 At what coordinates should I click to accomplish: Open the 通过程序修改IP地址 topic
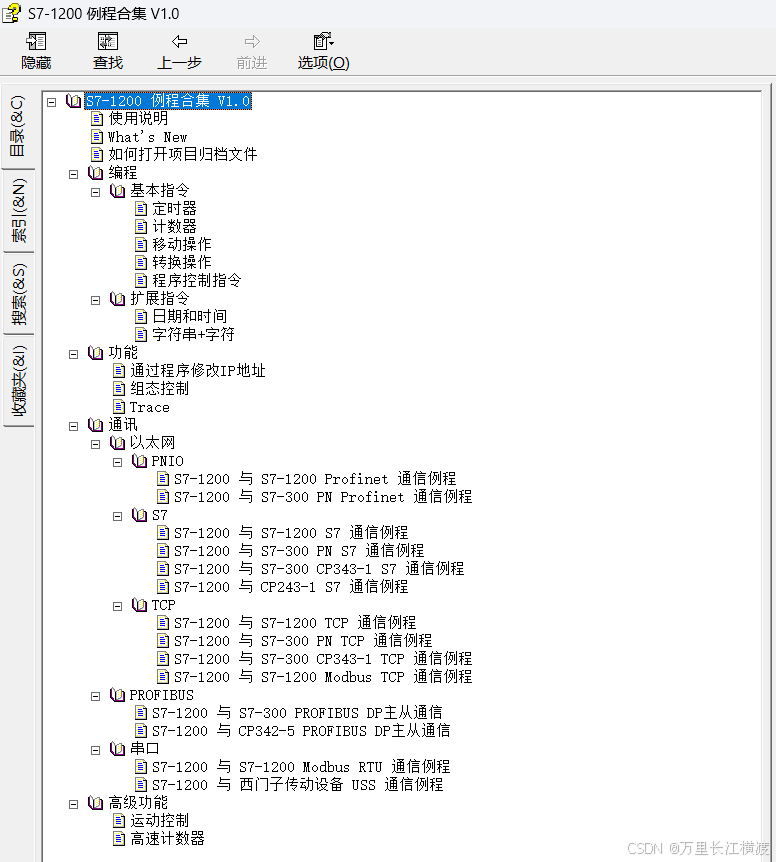point(198,371)
